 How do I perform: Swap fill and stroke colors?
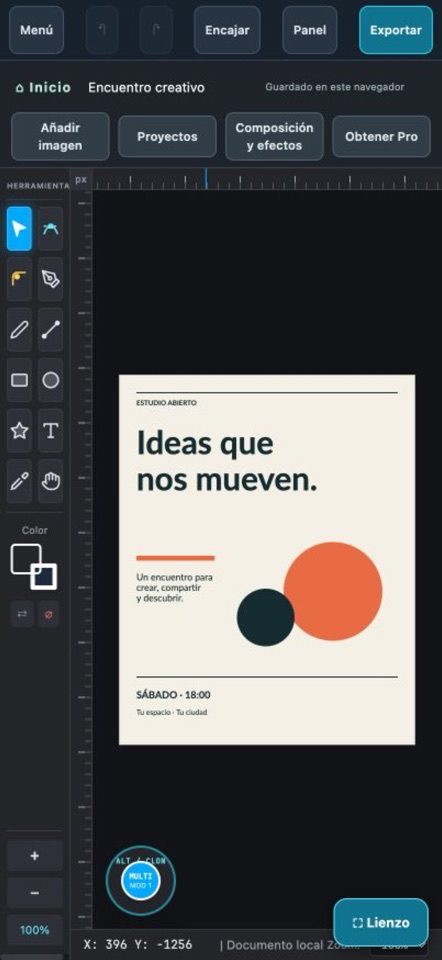tap(22, 614)
